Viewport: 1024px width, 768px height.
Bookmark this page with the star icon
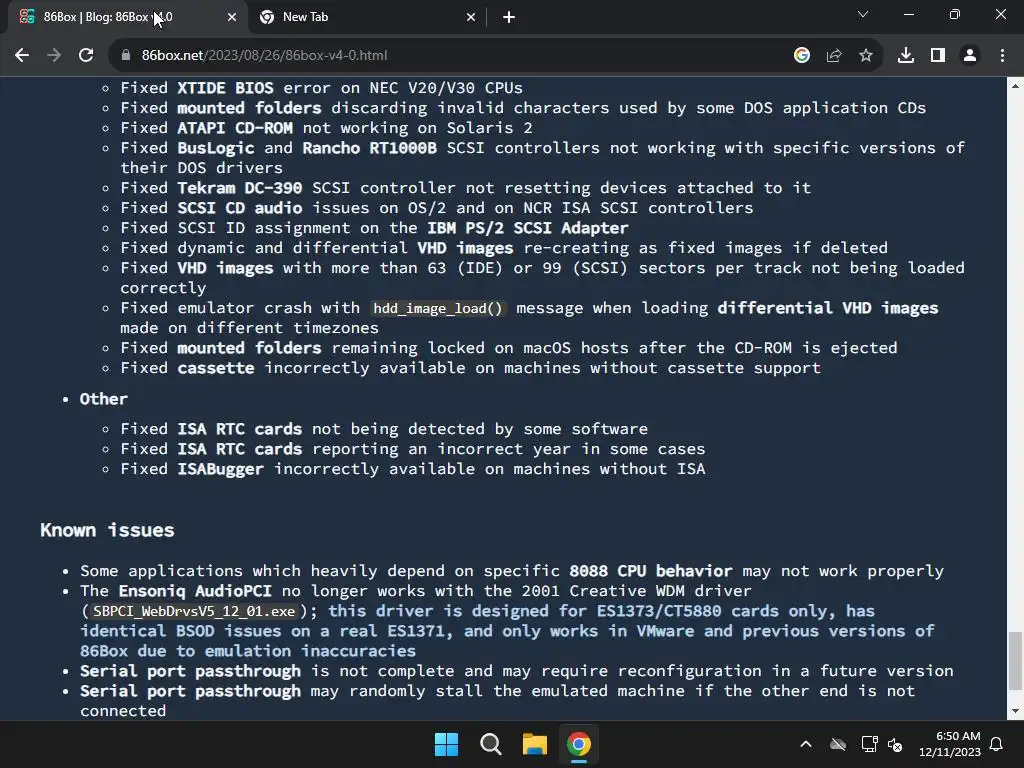pos(866,56)
